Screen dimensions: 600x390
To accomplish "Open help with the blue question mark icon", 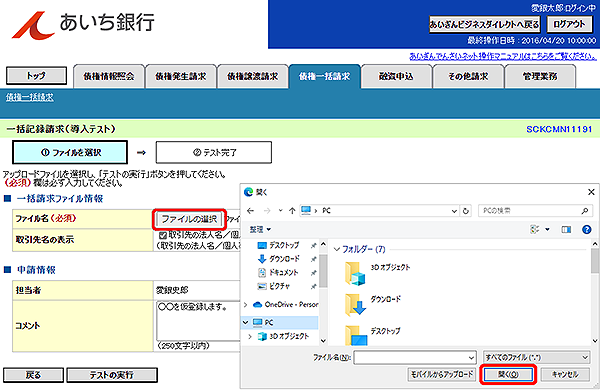I will tap(587, 230).
